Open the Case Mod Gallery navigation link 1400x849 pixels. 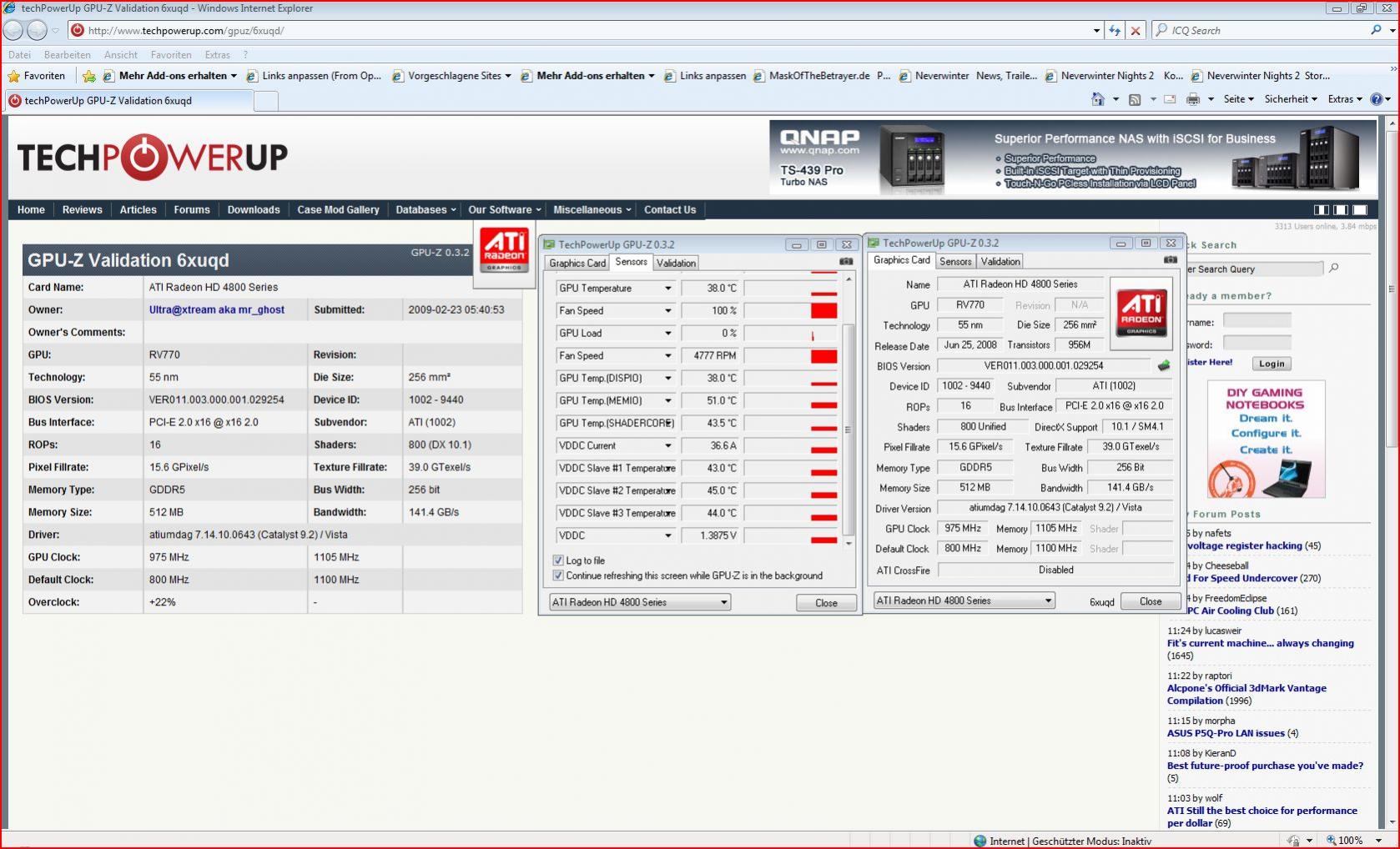click(338, 210)
